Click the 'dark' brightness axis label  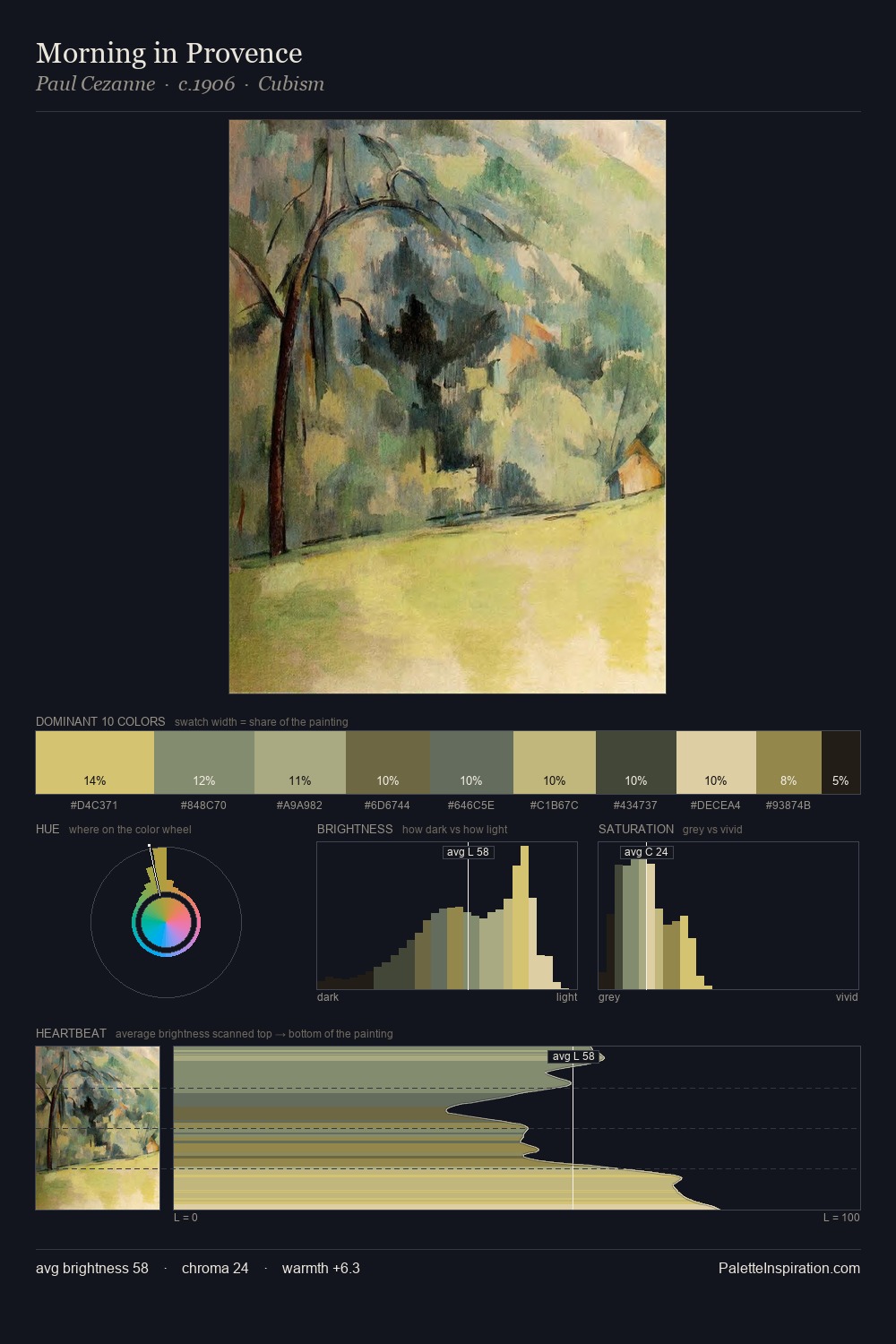[328, 997]
